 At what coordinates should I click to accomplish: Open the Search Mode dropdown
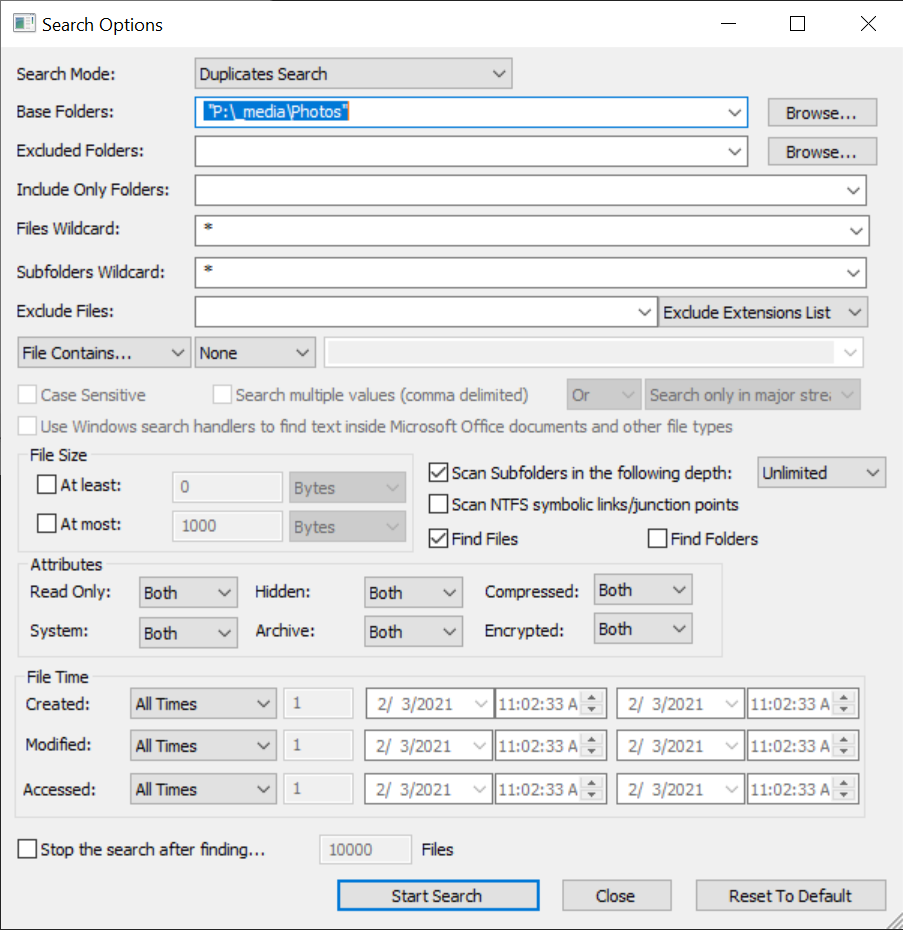coord(353,74)
